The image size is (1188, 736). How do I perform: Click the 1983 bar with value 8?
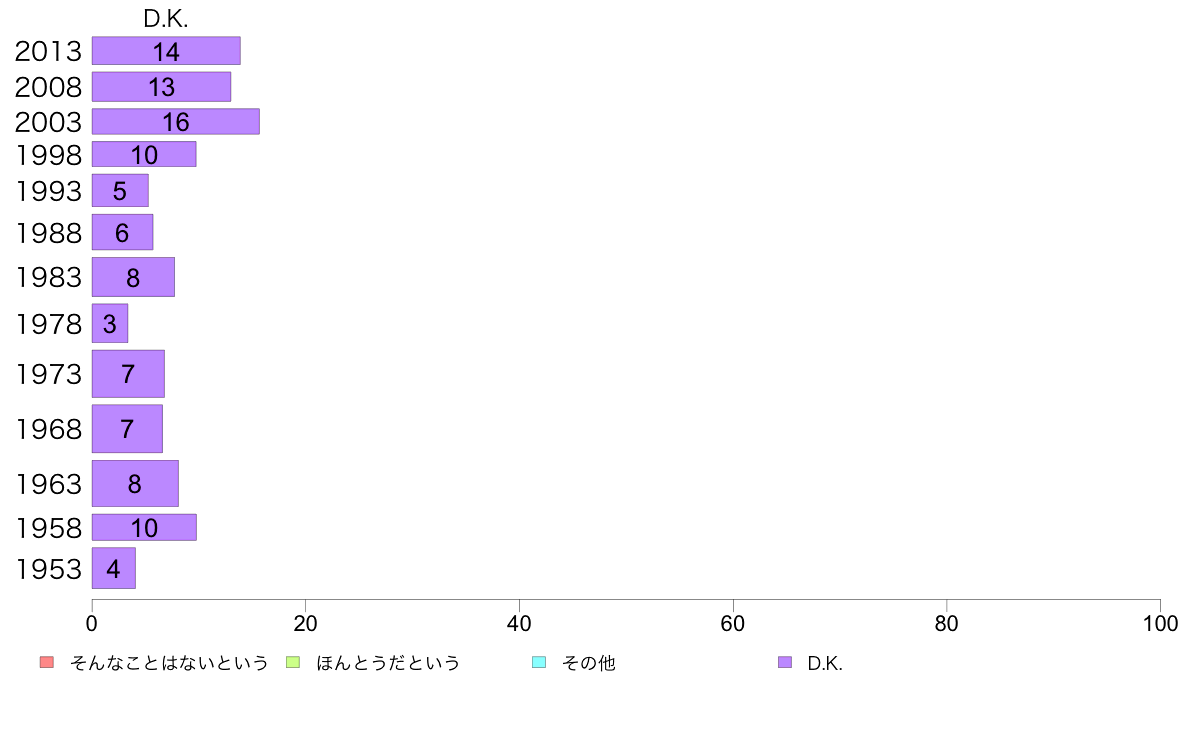point(133,277)
